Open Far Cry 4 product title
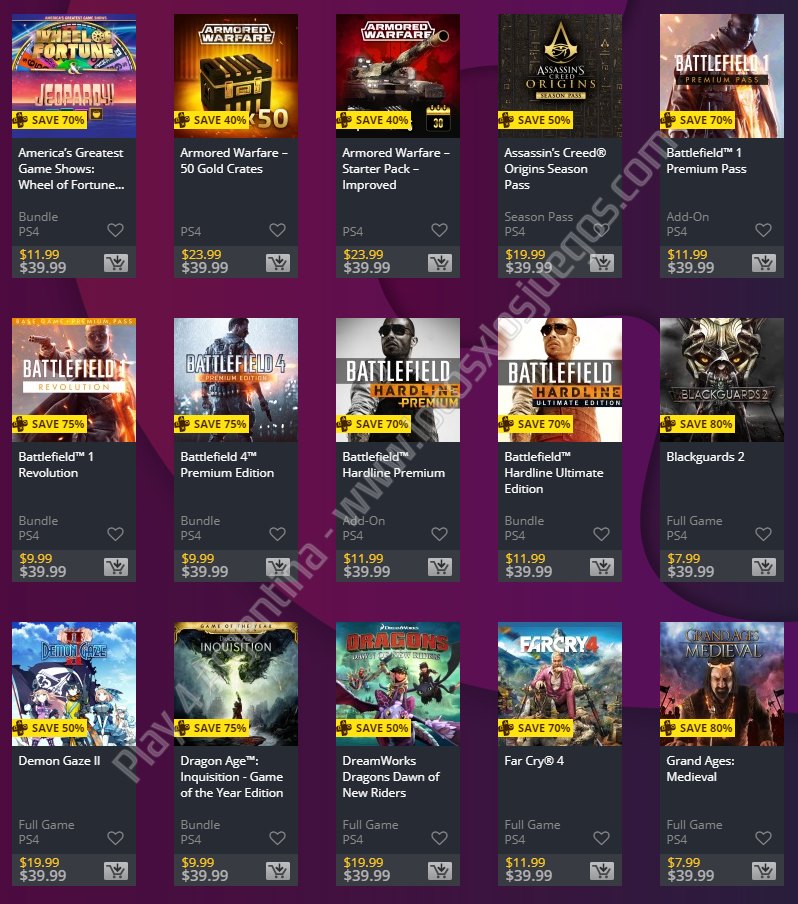The height and width of the screenshot is (904, 798). coord(534,760)
